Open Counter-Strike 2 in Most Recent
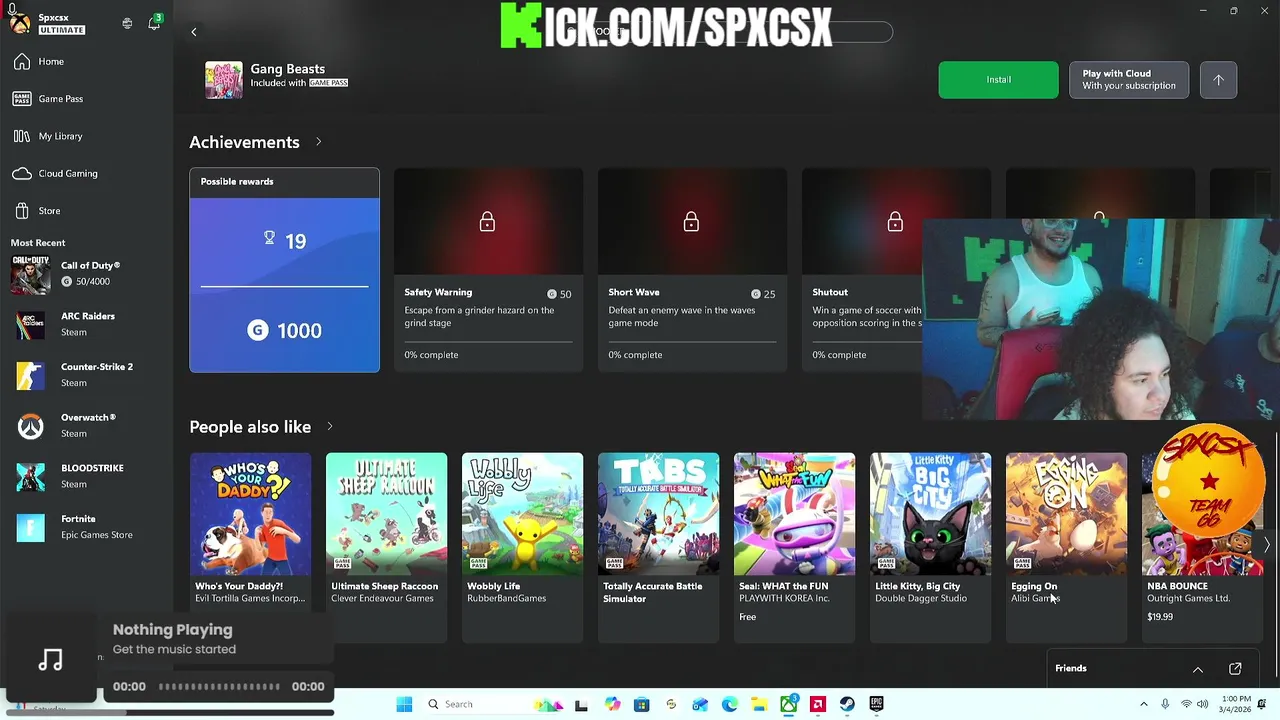This screenshot has height=720, width=1280. tap(86, 375)
